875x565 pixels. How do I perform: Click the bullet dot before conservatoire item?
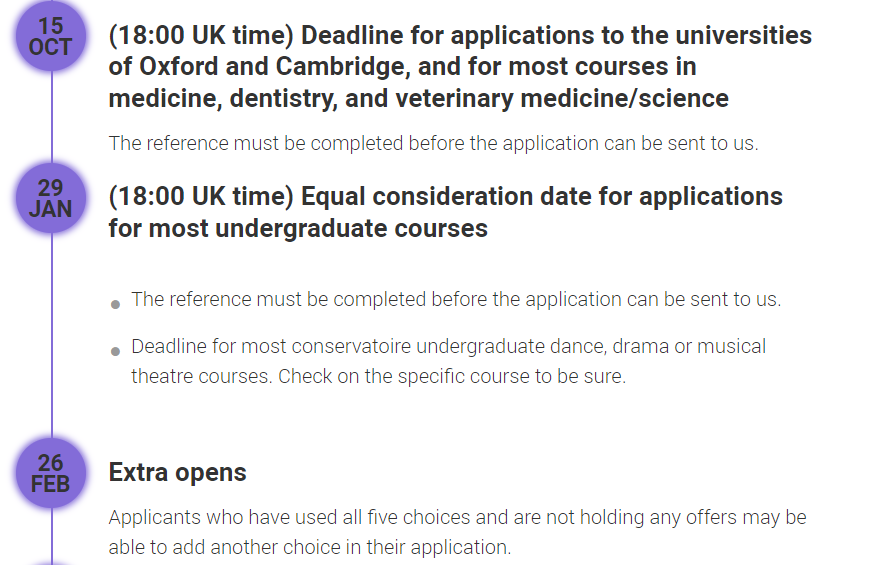(x=116, y=351)
